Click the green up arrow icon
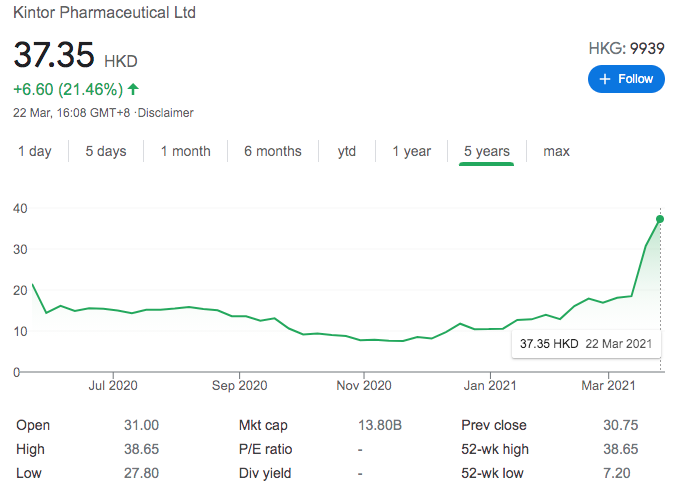Viewport: 681px width, 489px height. click(133, 89)
